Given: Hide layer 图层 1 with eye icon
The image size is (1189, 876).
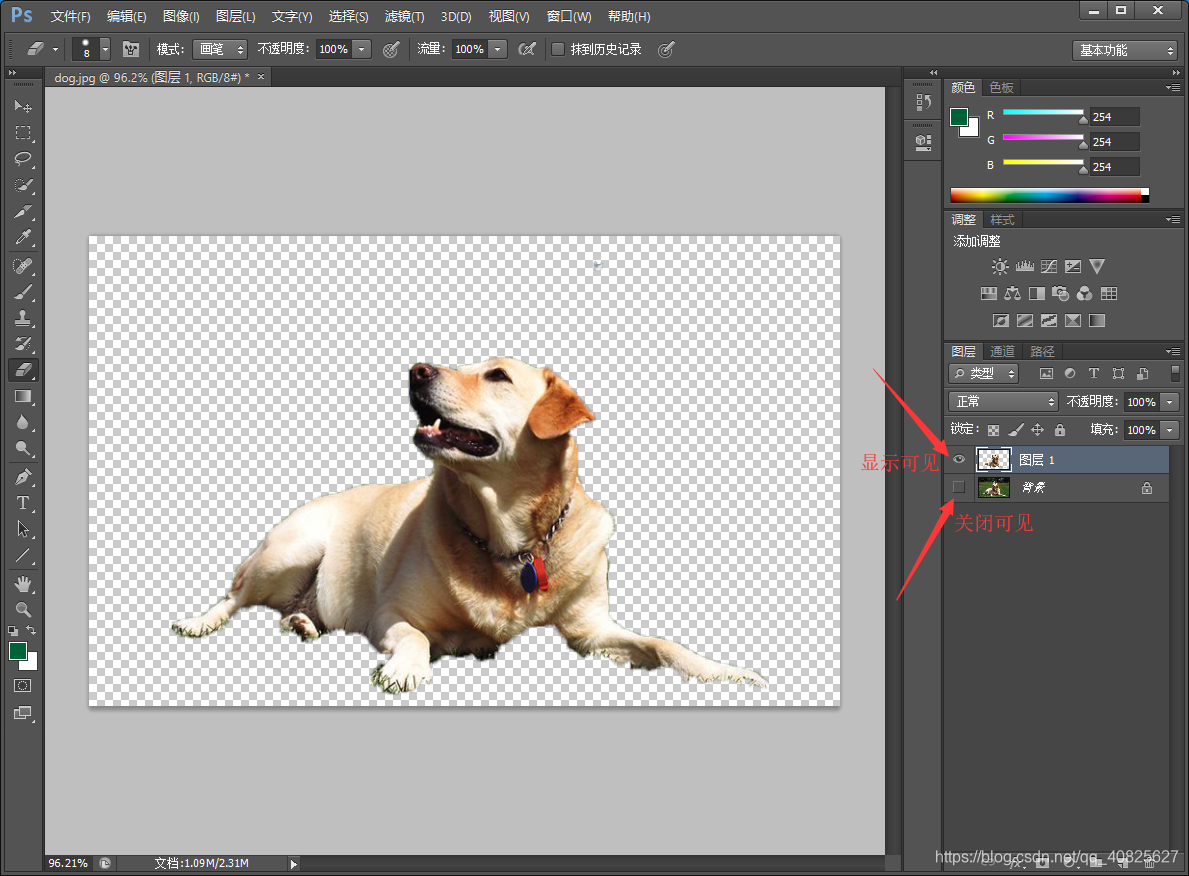Looking at the screenshot, I should pos(959,459).
